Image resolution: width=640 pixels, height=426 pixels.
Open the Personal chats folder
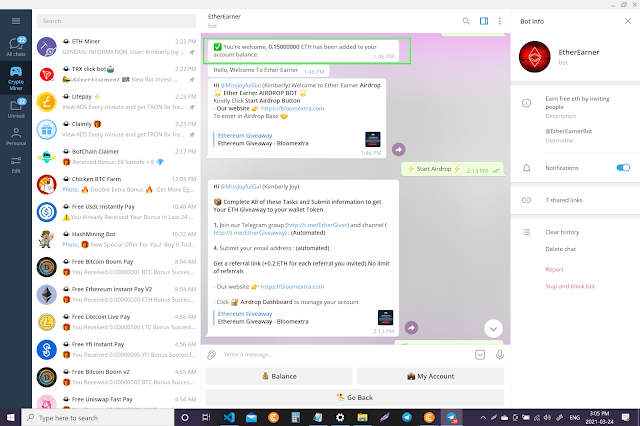click(16, 137)
